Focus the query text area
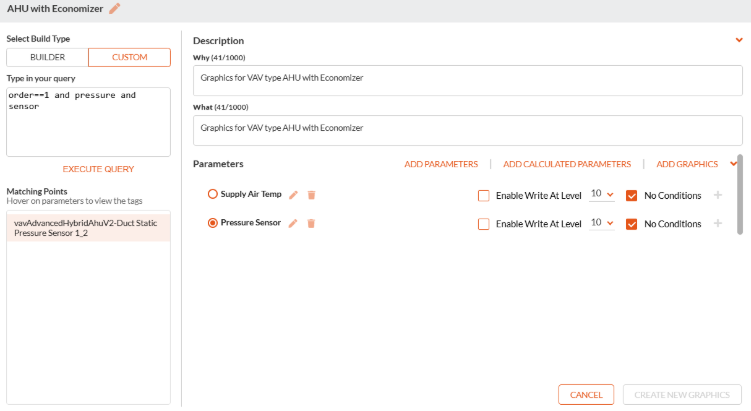This screenshot has height=411, width=751. coord(88,122)
